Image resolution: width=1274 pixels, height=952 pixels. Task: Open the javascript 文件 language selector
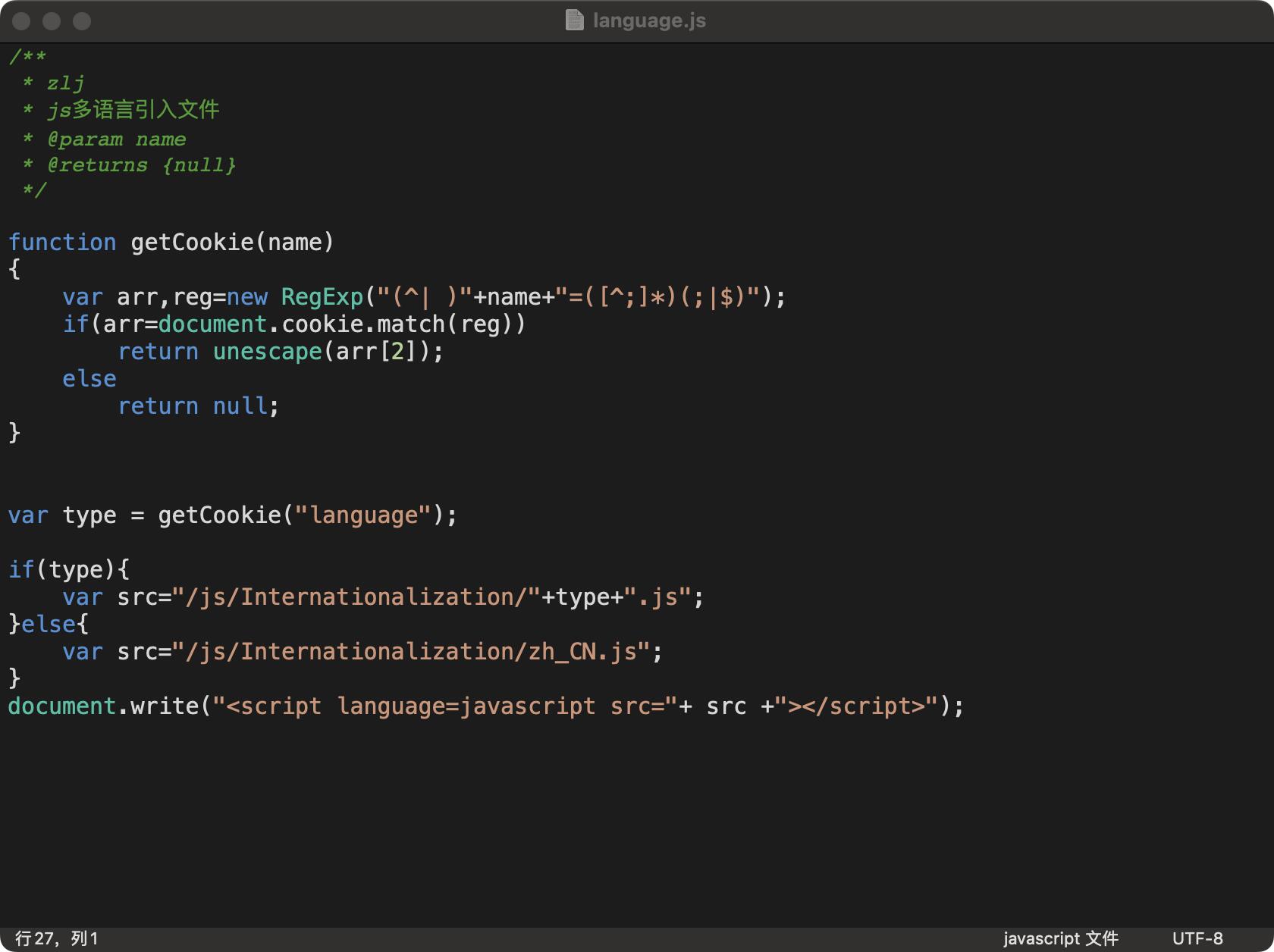point(1060,938)
